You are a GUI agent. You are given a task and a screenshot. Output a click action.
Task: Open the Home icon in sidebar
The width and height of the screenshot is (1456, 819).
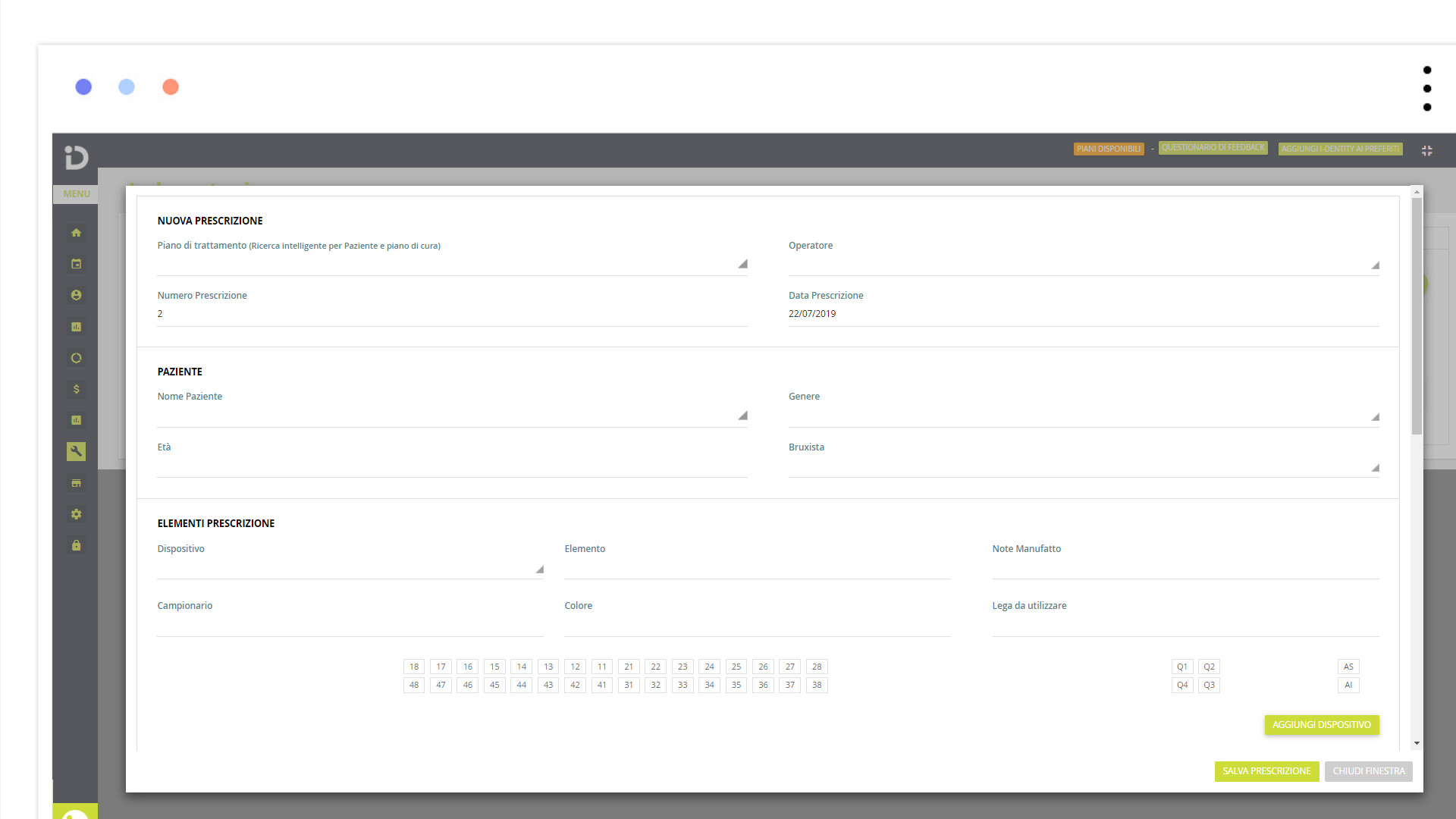point(76,233)
